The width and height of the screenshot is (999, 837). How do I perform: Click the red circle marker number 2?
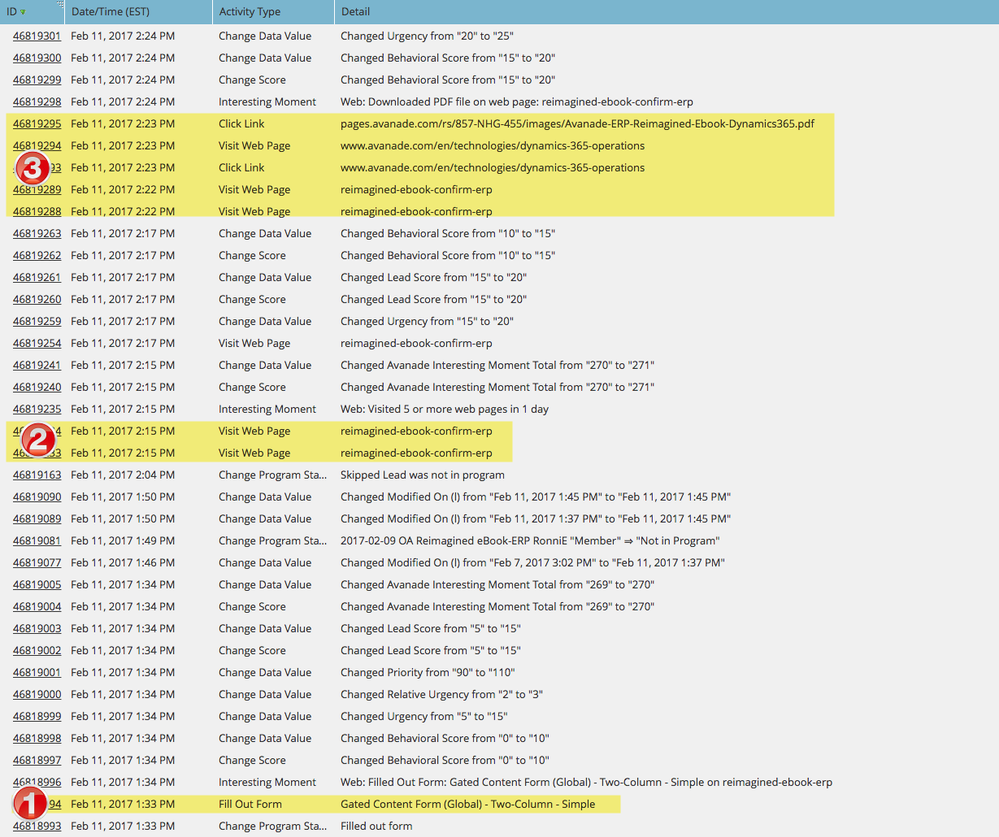(37, 439)
